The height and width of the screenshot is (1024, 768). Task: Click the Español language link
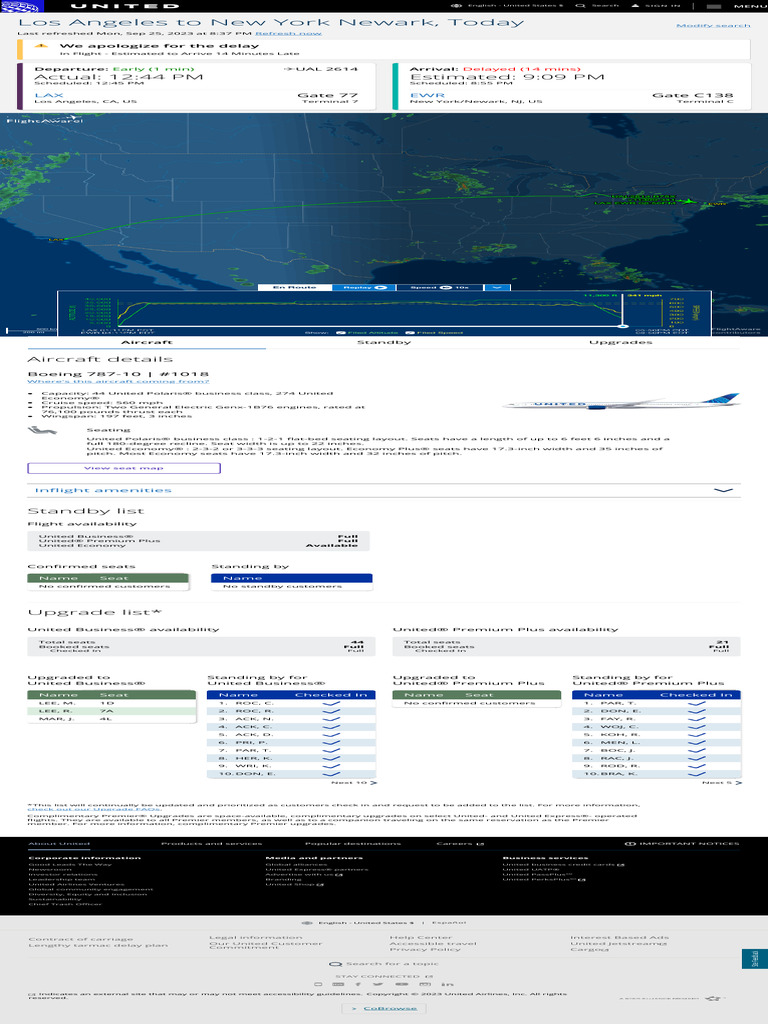coord(449,923)
